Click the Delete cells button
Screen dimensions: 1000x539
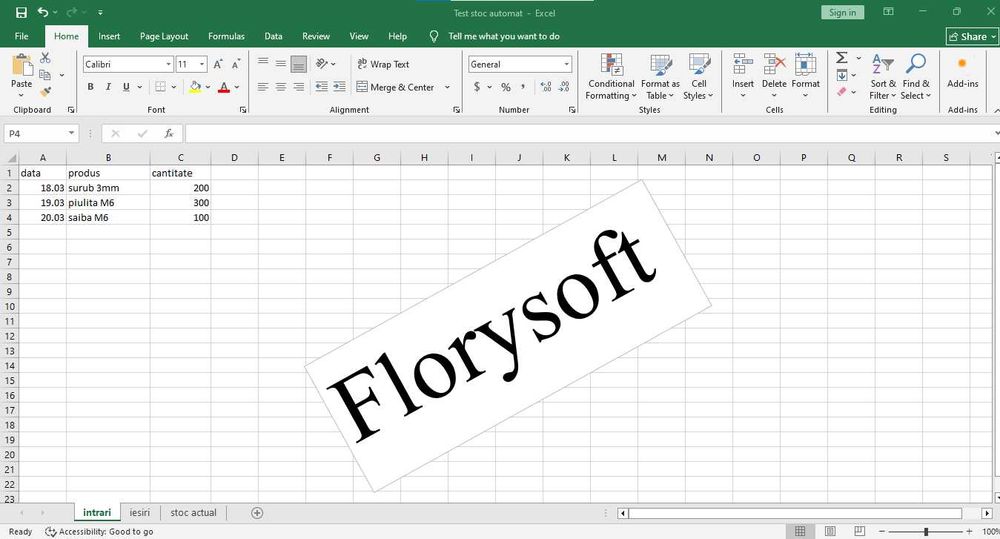coord(774,76)
